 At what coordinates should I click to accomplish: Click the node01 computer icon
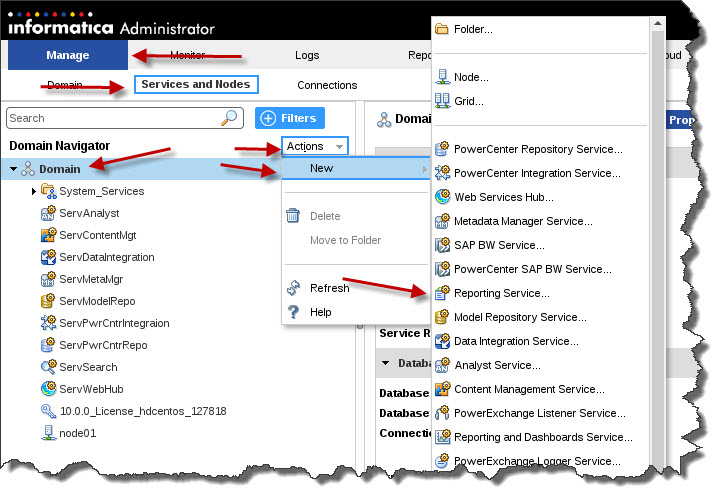[48, 433]
